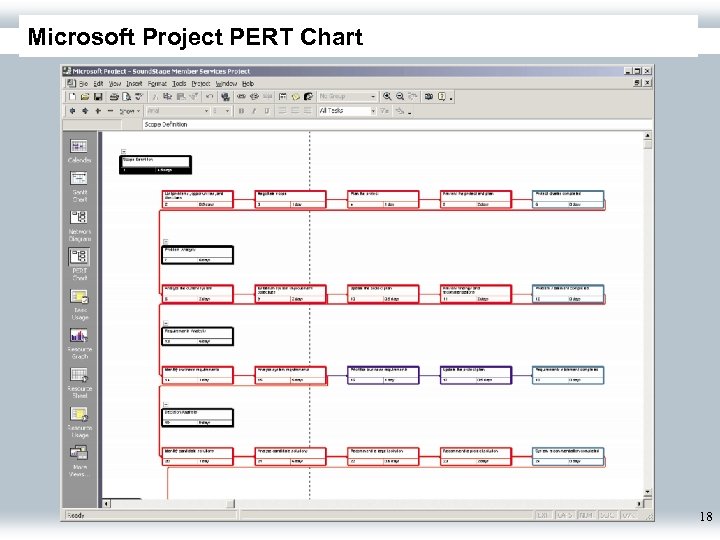This screenshot has height=540, width=720.
Task: Open Task Information dialog icon
Action: pyautogui.click(x=283, y=96)
